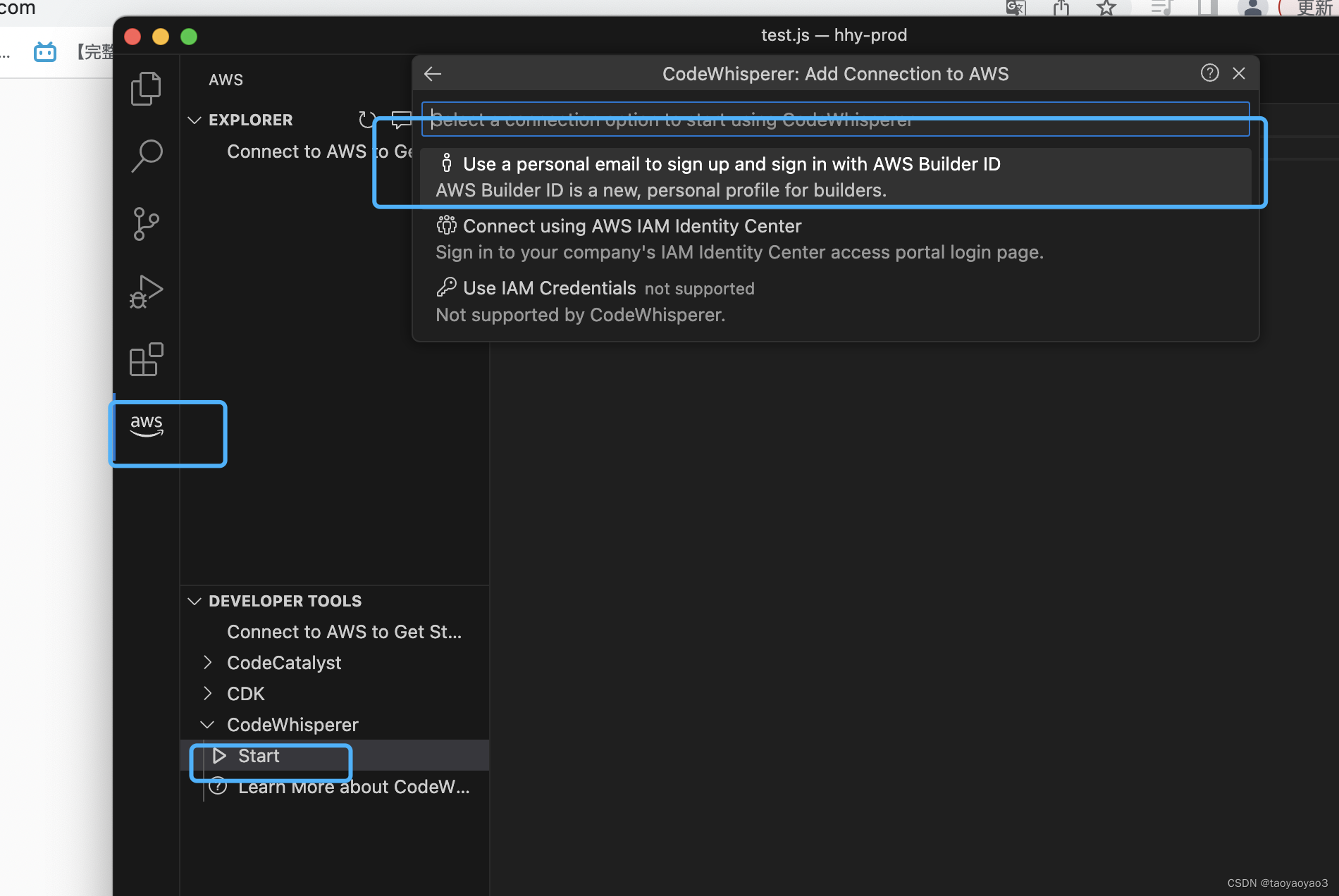Click the AWS panel title text

point(226,80)
